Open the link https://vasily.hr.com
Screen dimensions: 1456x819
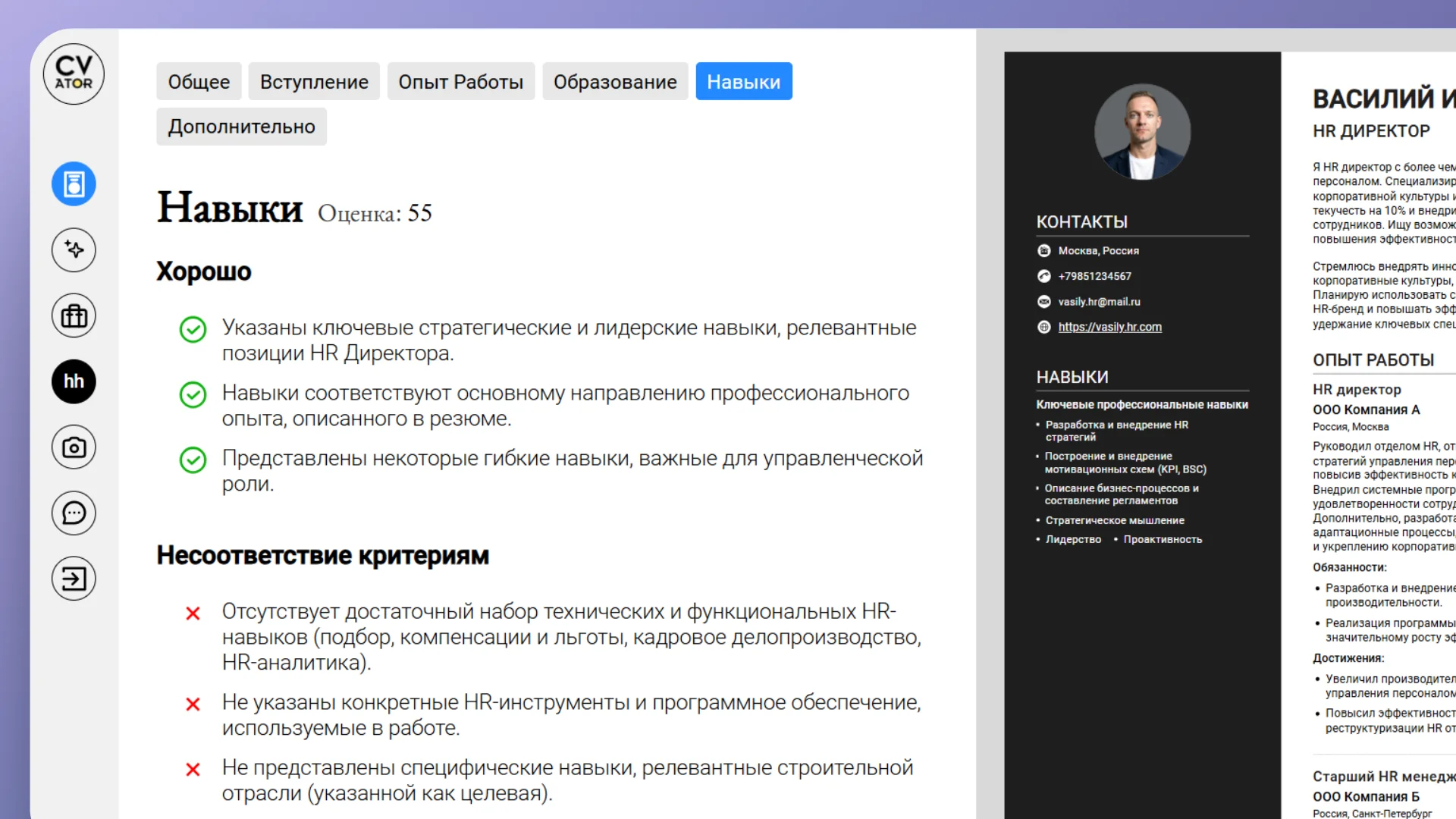1109,327
